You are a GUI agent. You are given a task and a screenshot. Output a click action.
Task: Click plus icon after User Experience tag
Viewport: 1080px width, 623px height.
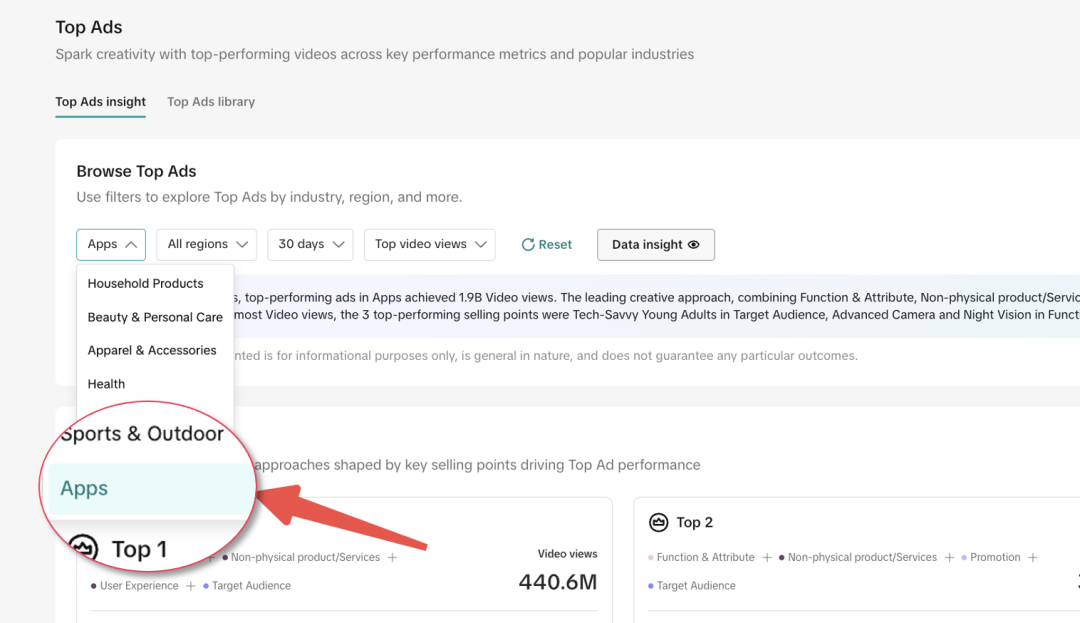click(x=190, y=586)
